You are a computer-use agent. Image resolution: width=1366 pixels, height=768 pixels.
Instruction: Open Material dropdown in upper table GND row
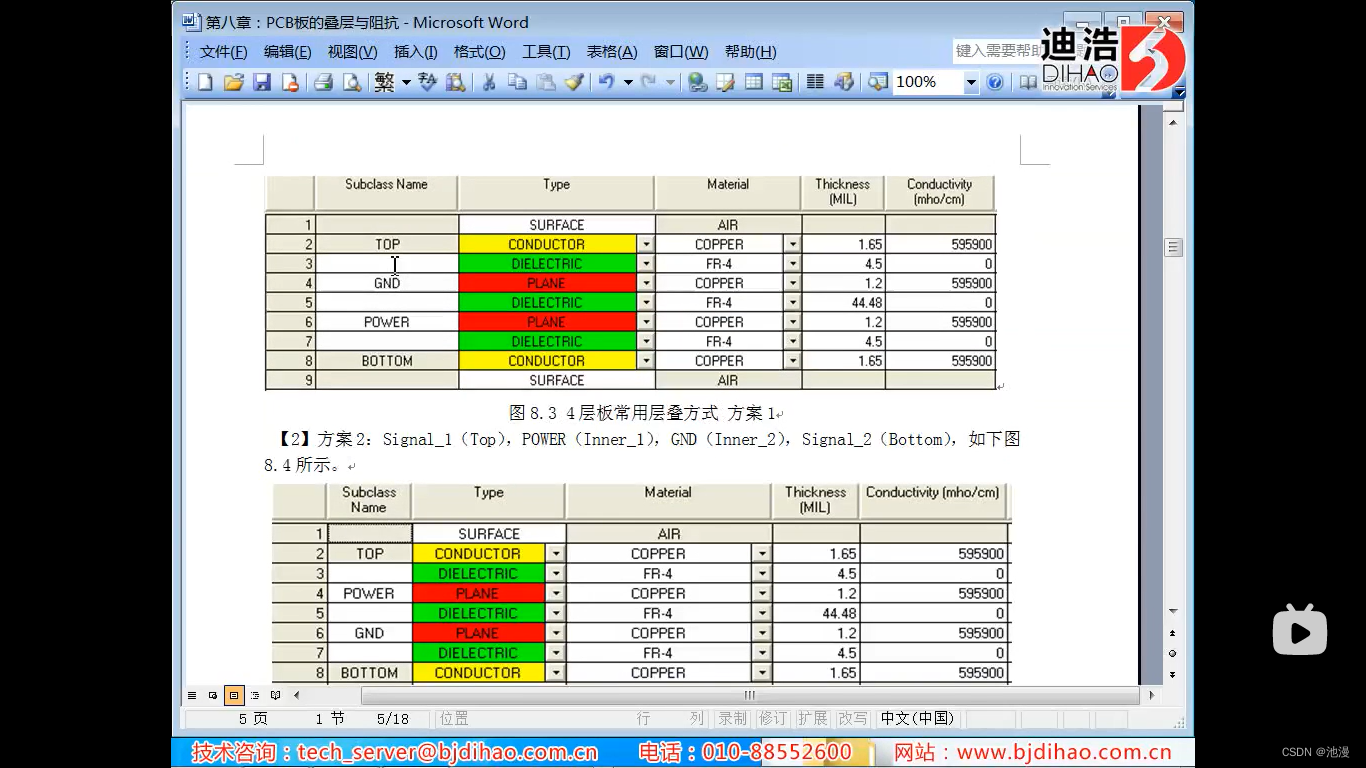click(793, 283)
